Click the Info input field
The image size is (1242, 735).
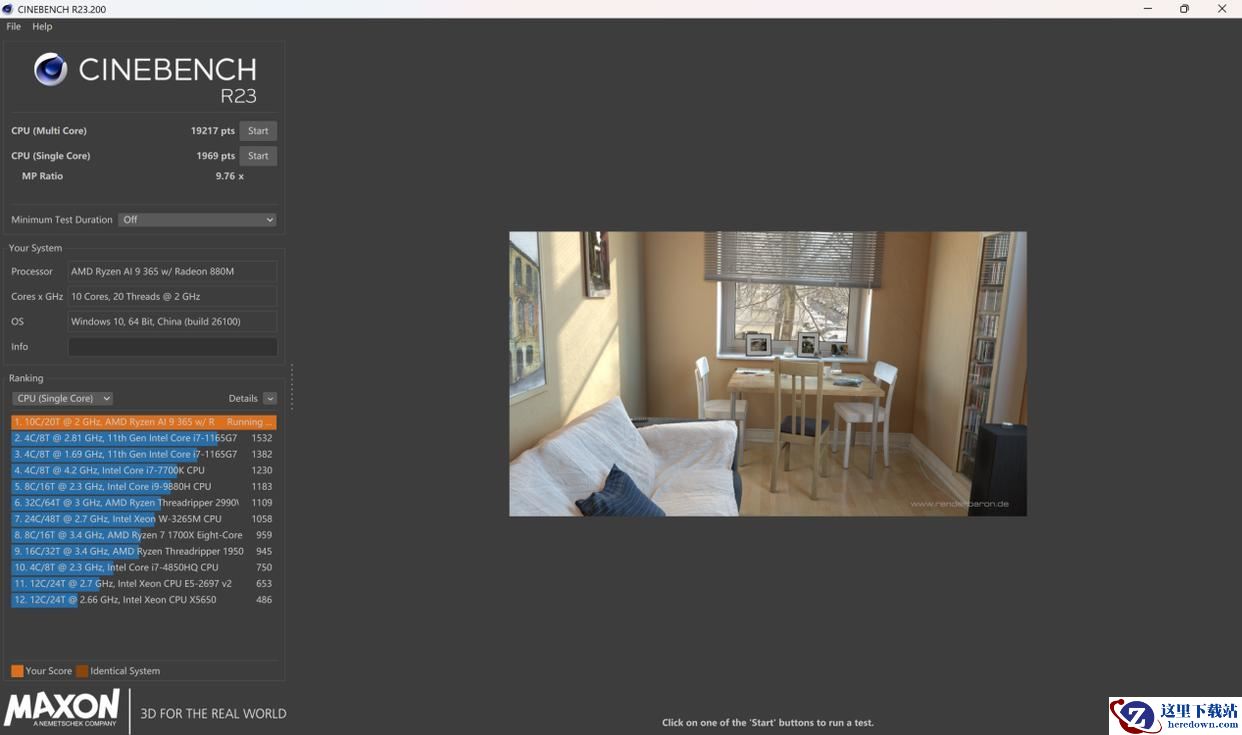172,347
